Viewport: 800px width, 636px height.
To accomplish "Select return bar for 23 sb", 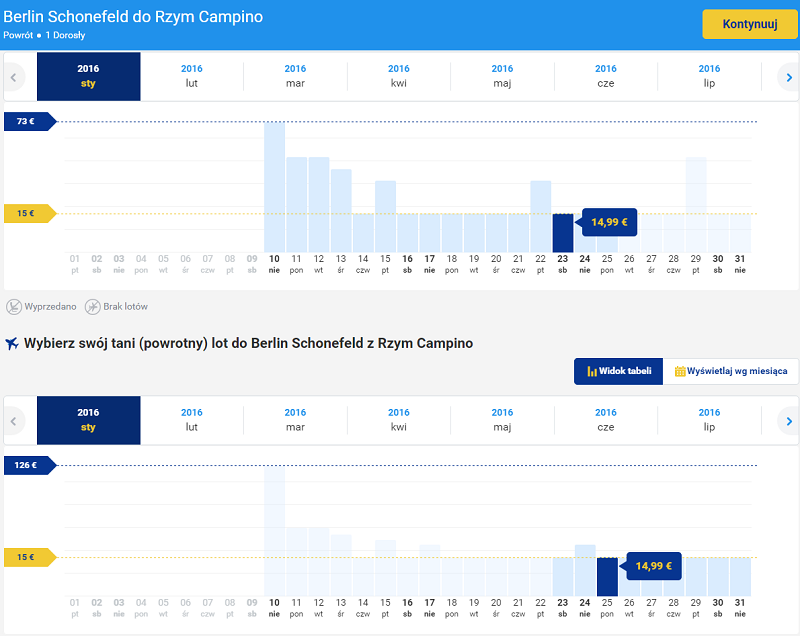I will (563, 577).
